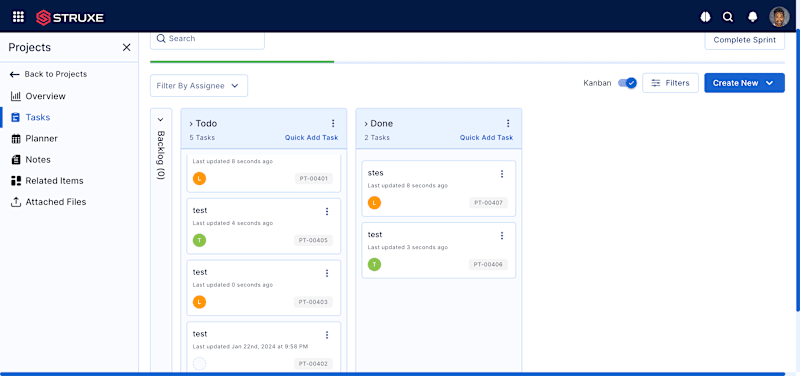The height and width of the screenshot is (376, 800).
Task: Open the apps grid menu icon
Action: (x=18, y=17)
